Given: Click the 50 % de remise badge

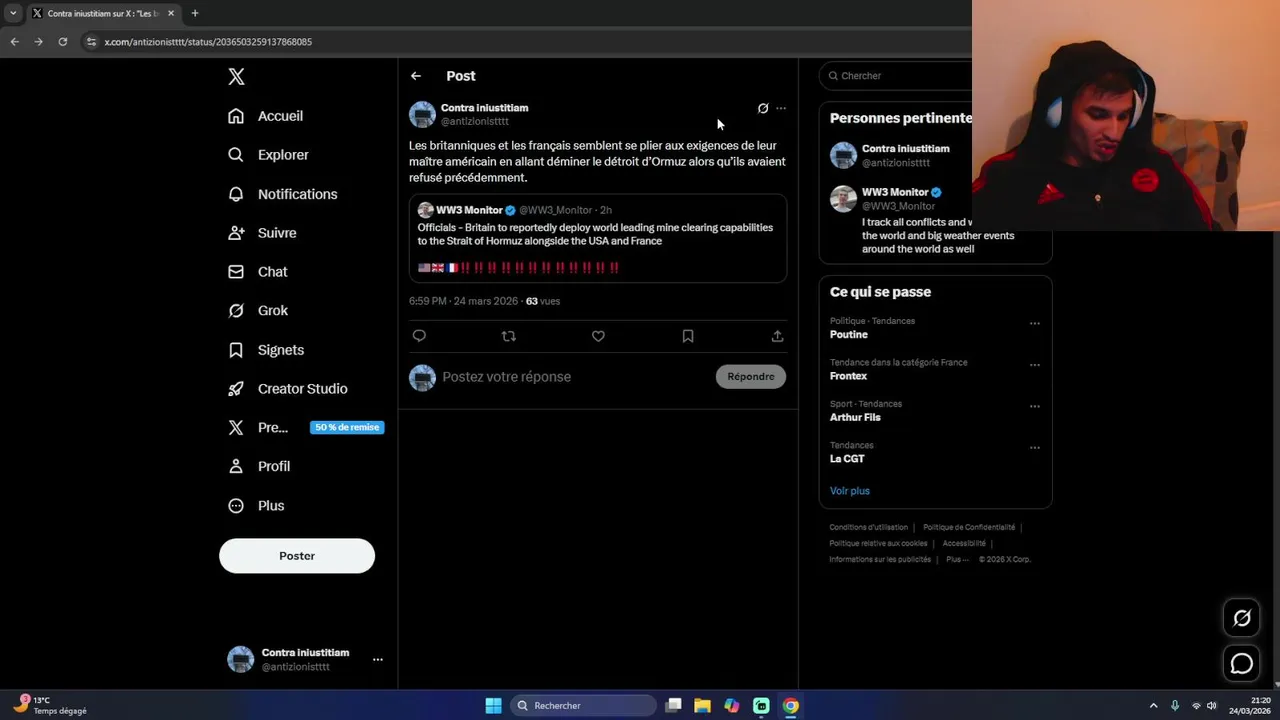Looking at the screenshot, I should coord(347,427).
